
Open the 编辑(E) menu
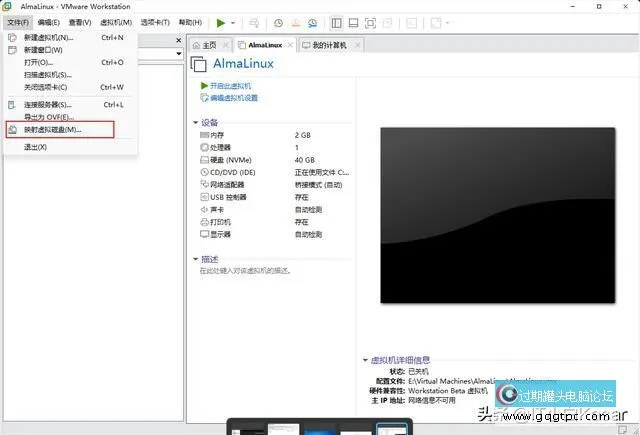[x=49, y=22]
